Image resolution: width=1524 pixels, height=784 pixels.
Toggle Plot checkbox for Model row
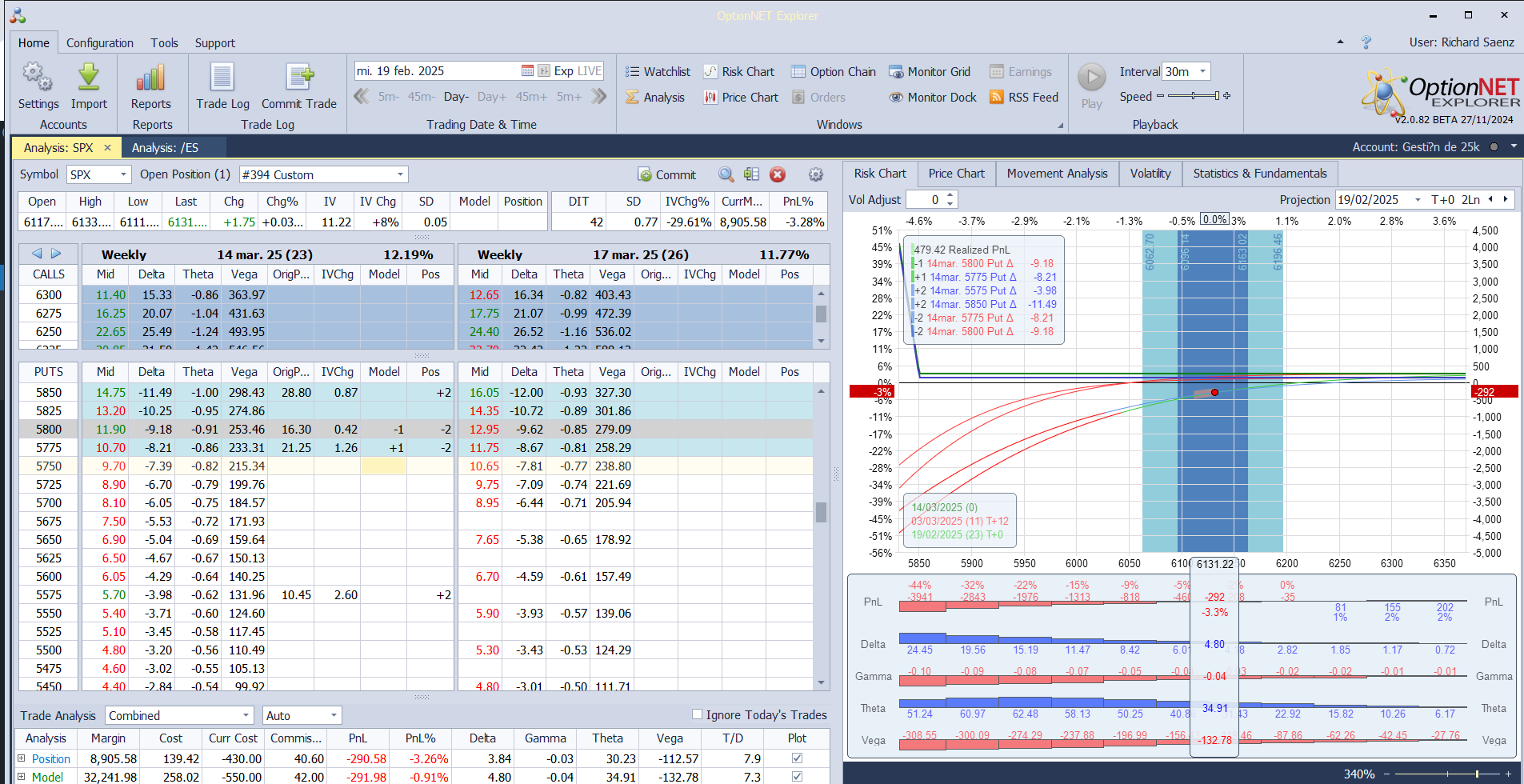coord(797,776)
